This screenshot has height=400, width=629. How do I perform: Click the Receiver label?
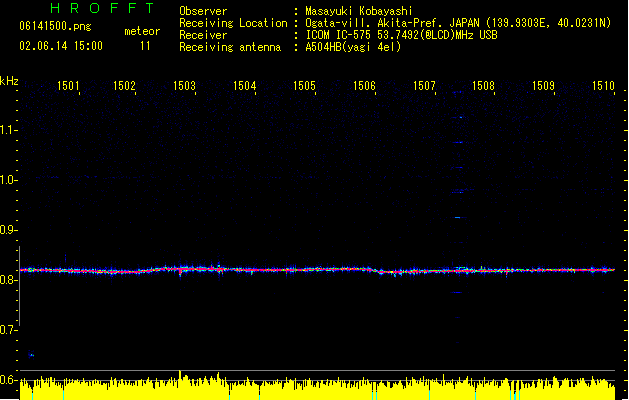[203, 35]
